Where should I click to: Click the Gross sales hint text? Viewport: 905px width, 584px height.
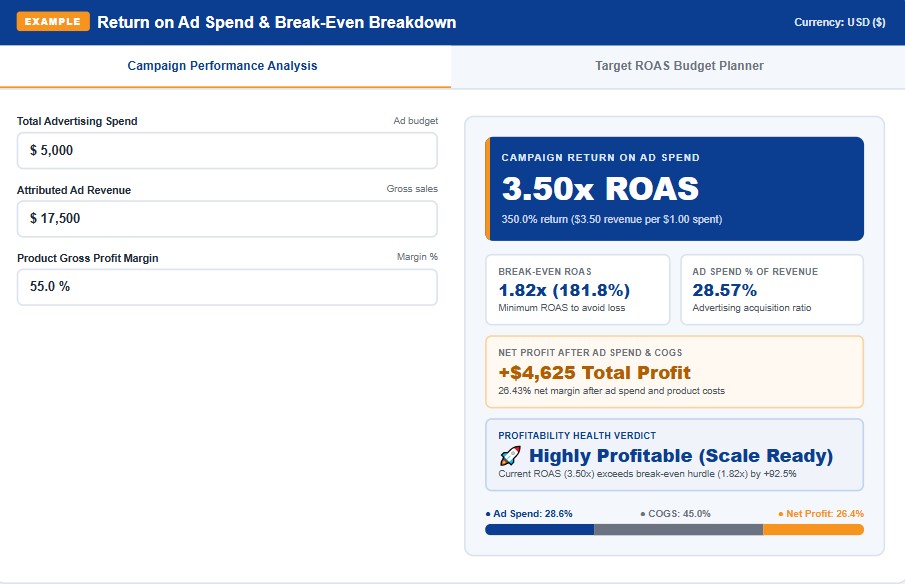(412, 189)
